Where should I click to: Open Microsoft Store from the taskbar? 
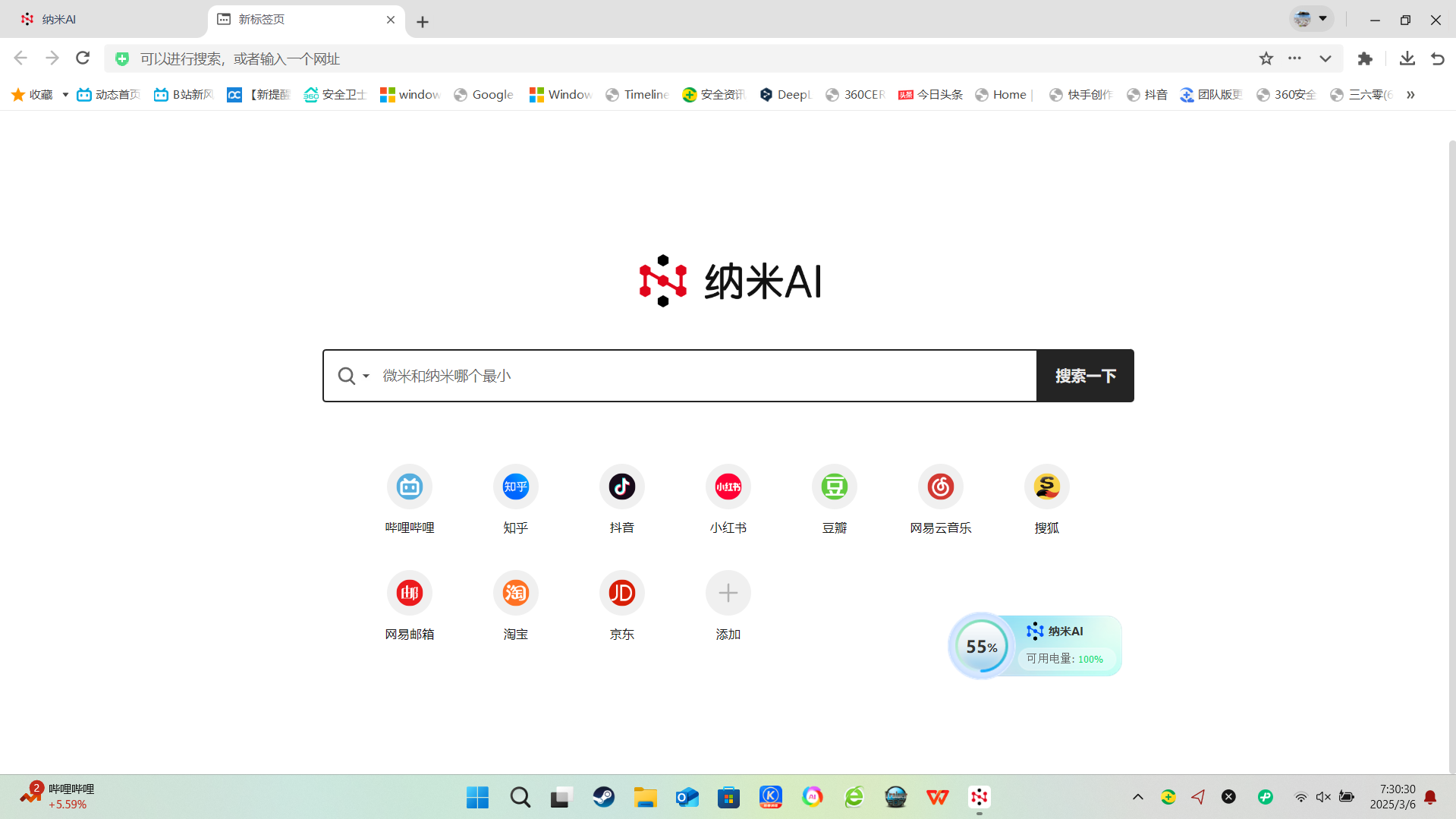(x=729, y=797)
